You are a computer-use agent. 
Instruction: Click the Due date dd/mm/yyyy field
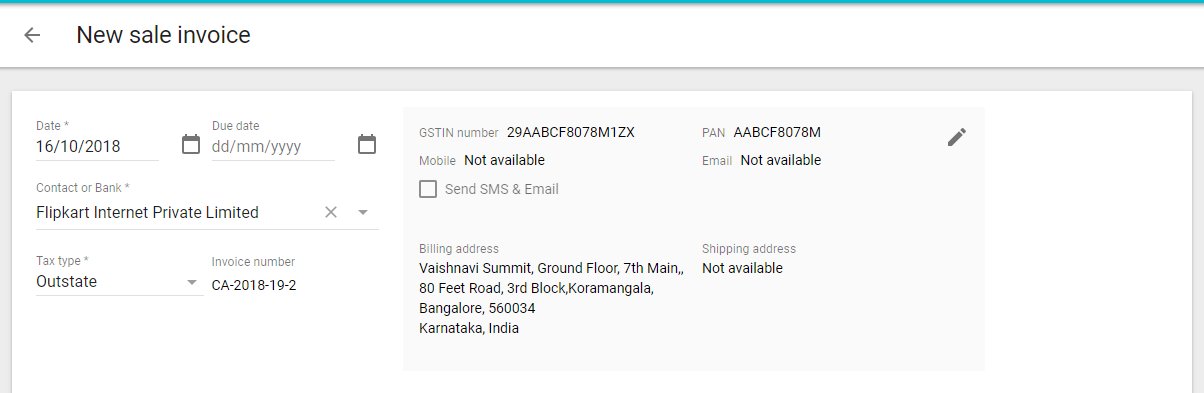273,146
